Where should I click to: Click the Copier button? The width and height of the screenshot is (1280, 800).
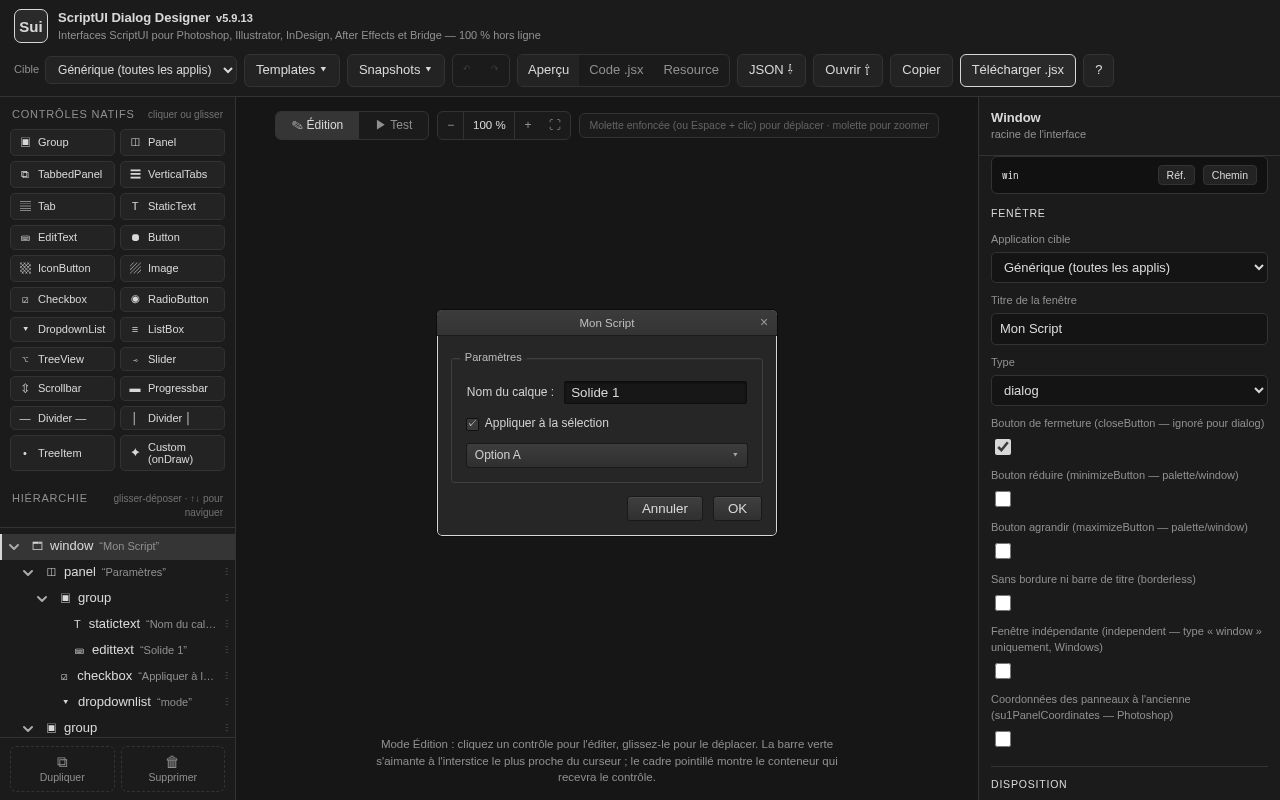921,70
